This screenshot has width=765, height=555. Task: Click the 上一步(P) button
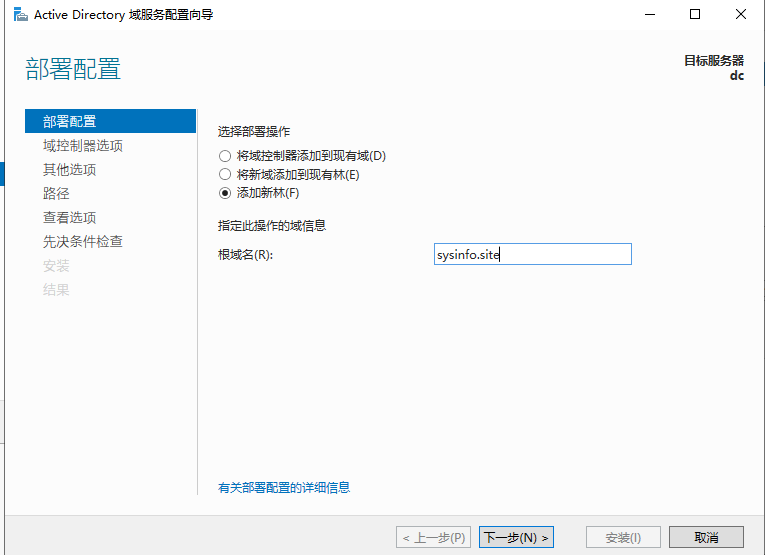point(434,537)
